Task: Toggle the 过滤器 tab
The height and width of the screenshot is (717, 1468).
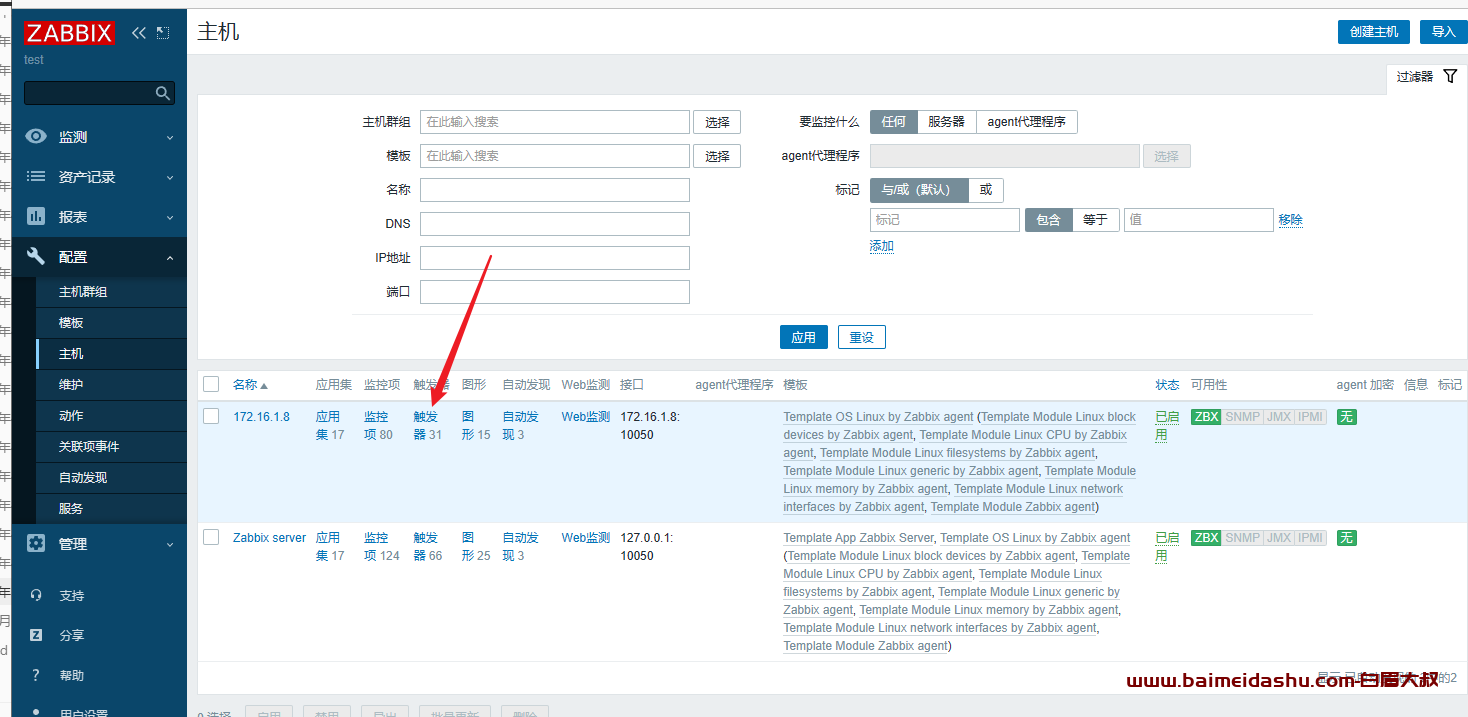Action: (1426, 77)
